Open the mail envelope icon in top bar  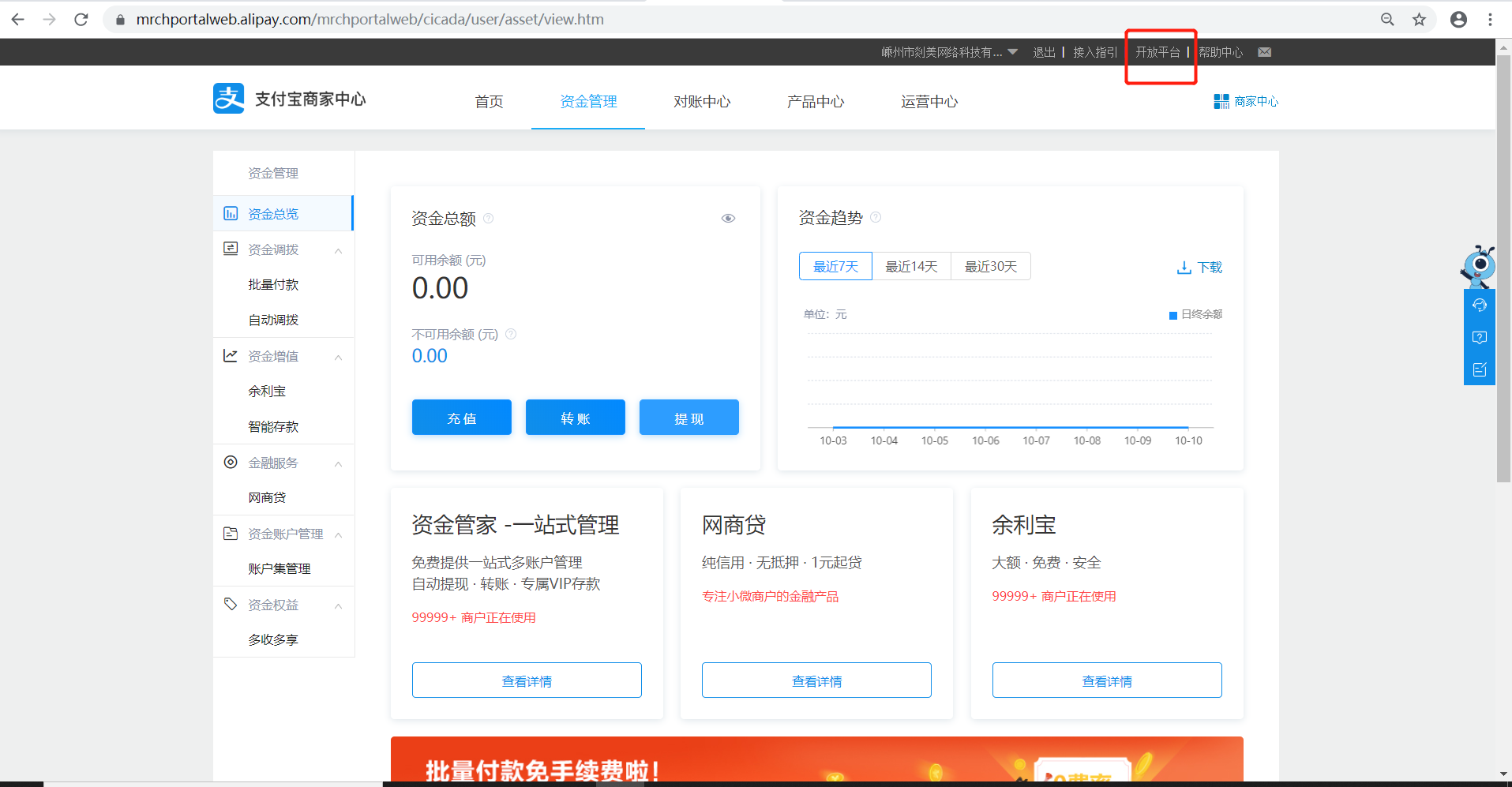(1264, 52)
